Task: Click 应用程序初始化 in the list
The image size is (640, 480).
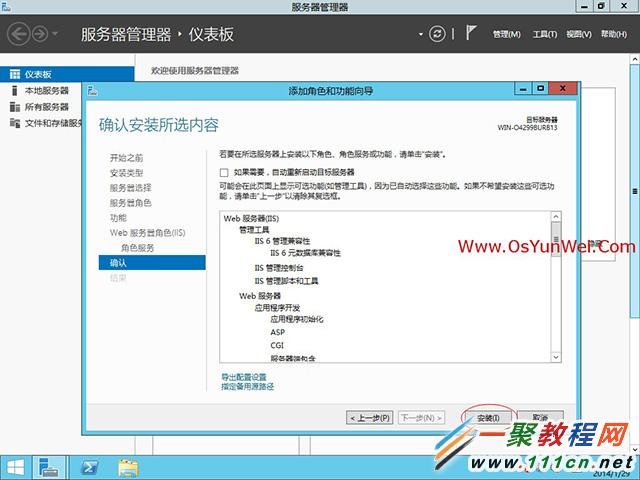Action: coord(297,319)
